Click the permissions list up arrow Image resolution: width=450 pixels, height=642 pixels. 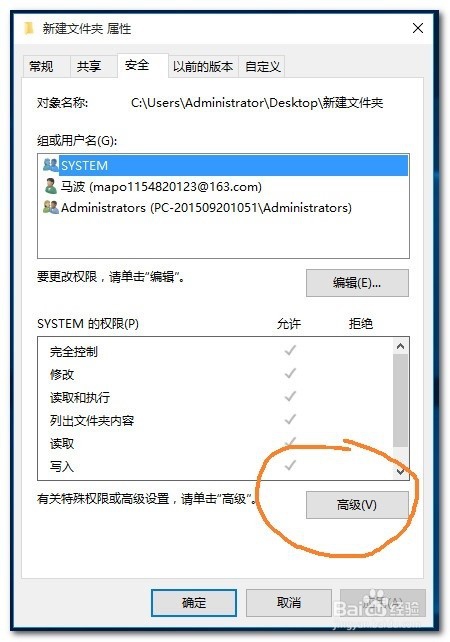(400, 346)
